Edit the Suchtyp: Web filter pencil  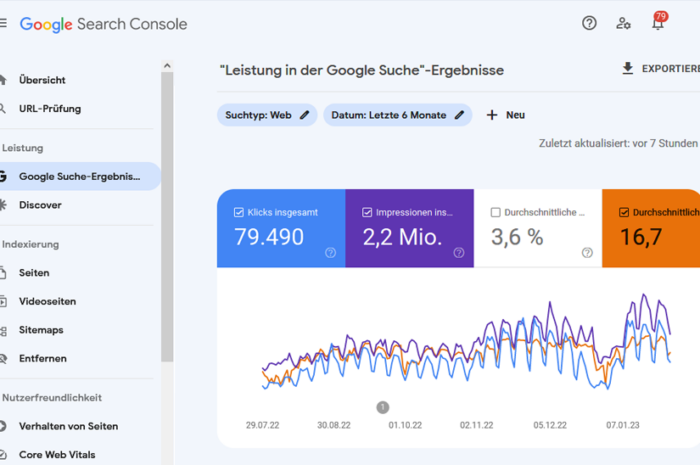(x=304, y=115)
